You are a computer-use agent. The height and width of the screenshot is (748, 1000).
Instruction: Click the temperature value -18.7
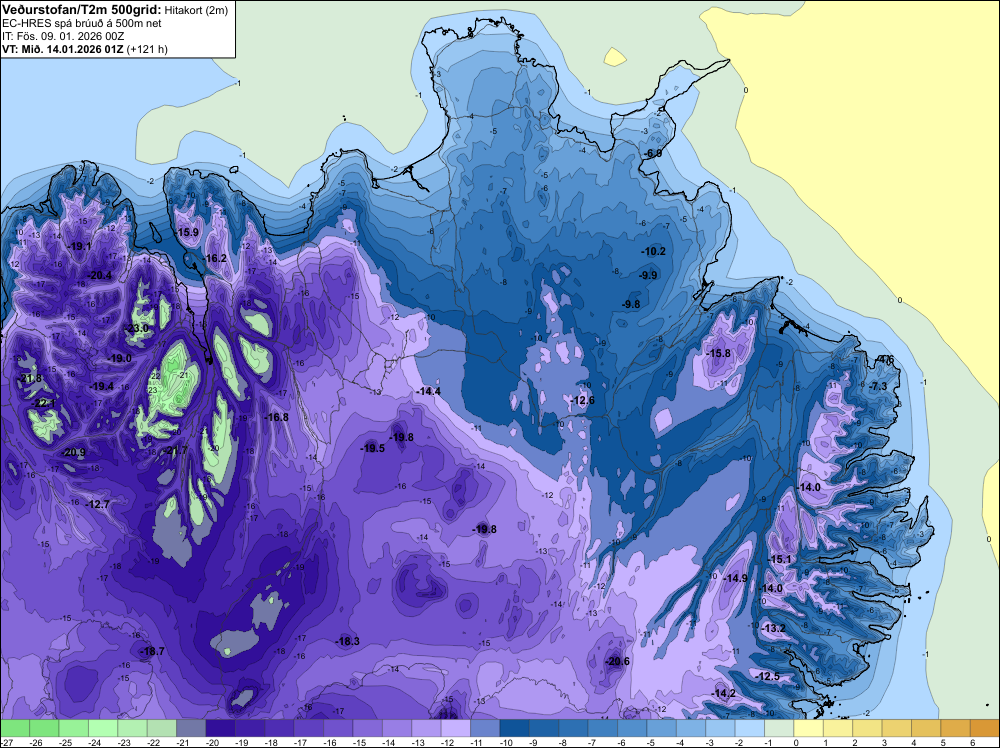153,651
